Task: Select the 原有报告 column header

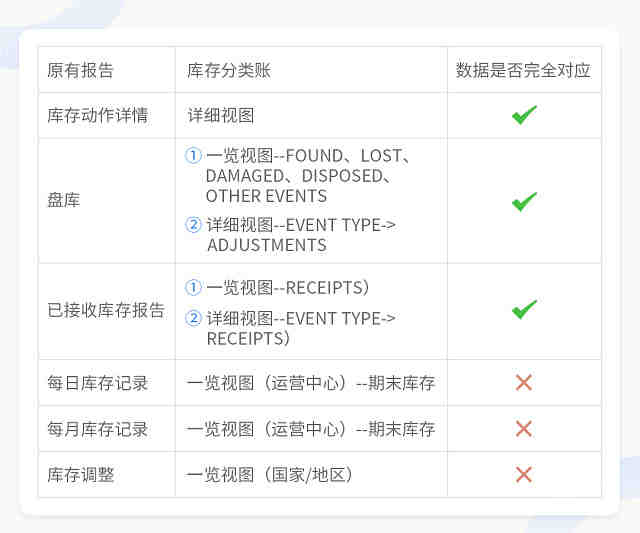Action: click(x=80, y=70)
